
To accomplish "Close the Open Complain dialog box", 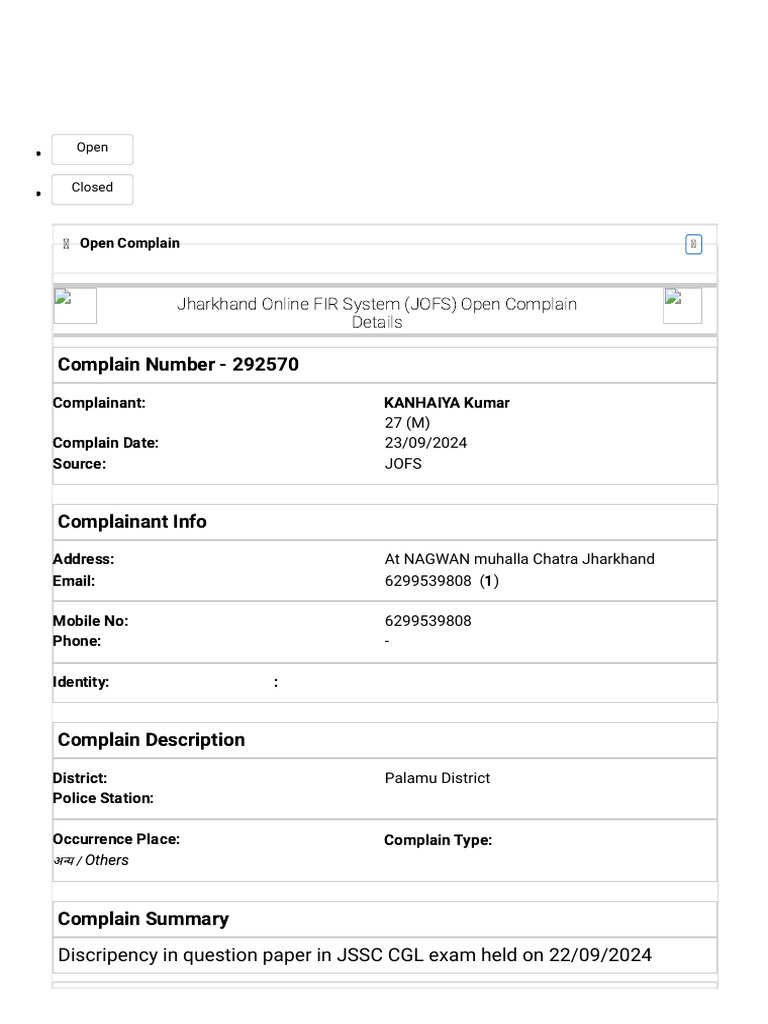I will [693, 244].
